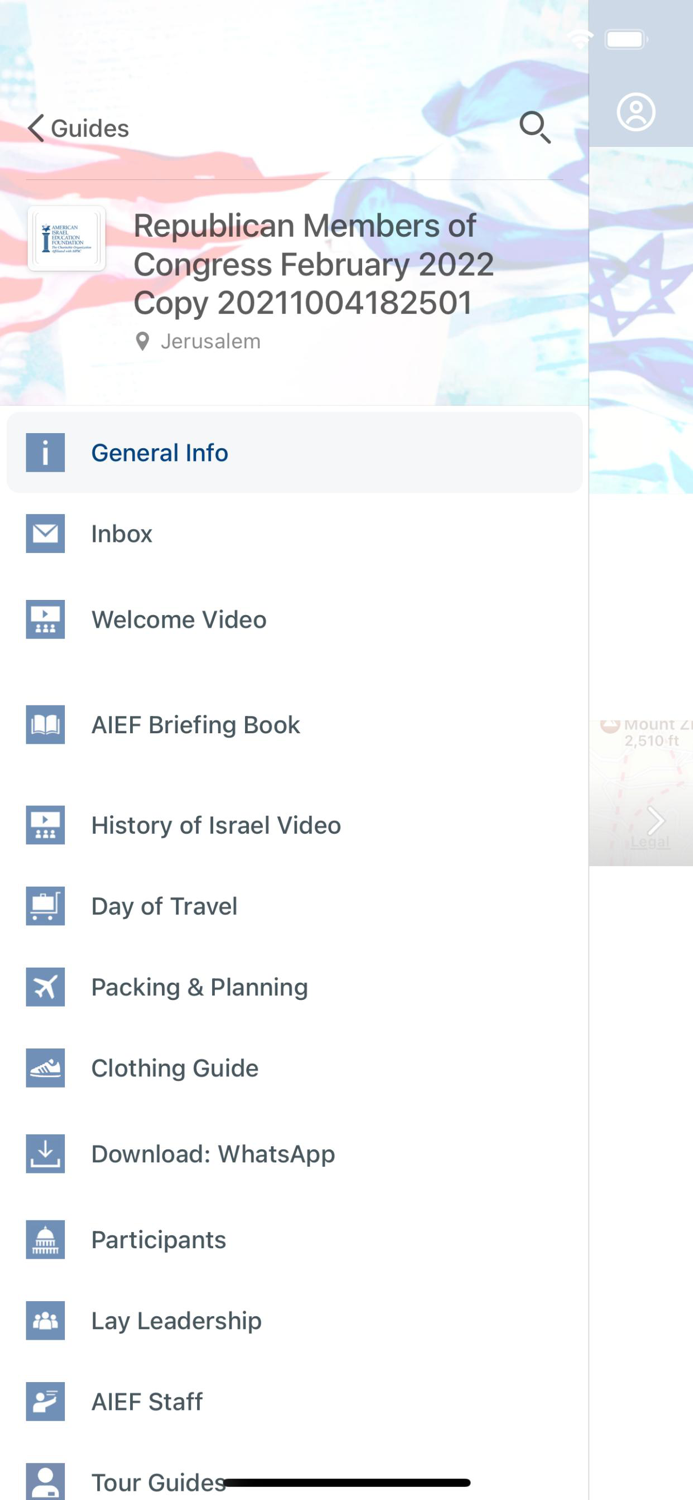Expand the map panel with the right chevron
The width and height of the screenshot is (693, 1500).
click(x=656, y=820)
